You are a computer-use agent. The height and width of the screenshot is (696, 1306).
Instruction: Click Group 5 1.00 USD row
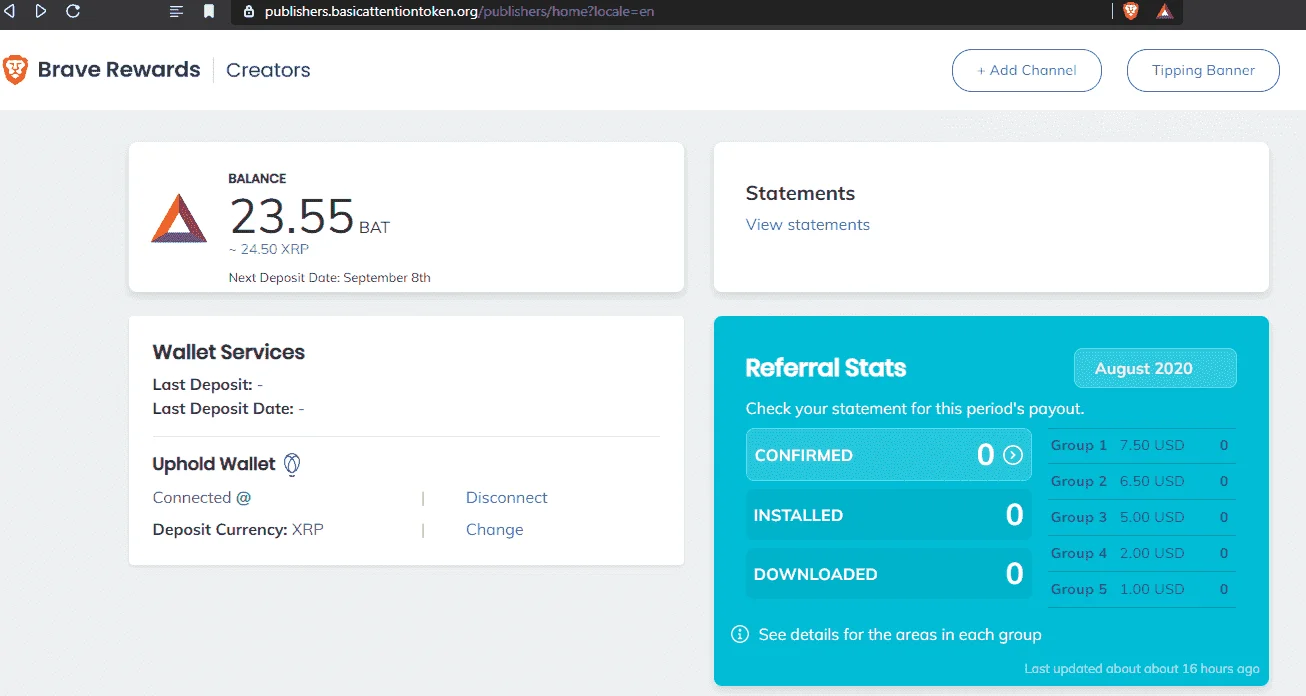click(1142, 589)
